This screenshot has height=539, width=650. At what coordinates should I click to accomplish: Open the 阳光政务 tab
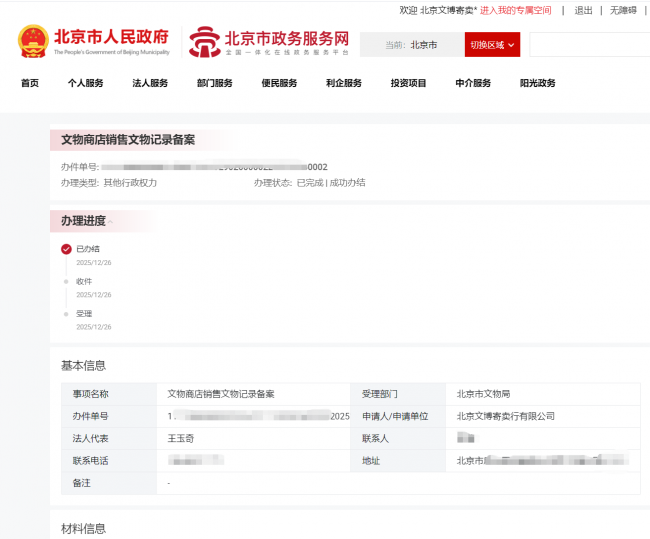(537, 83)
